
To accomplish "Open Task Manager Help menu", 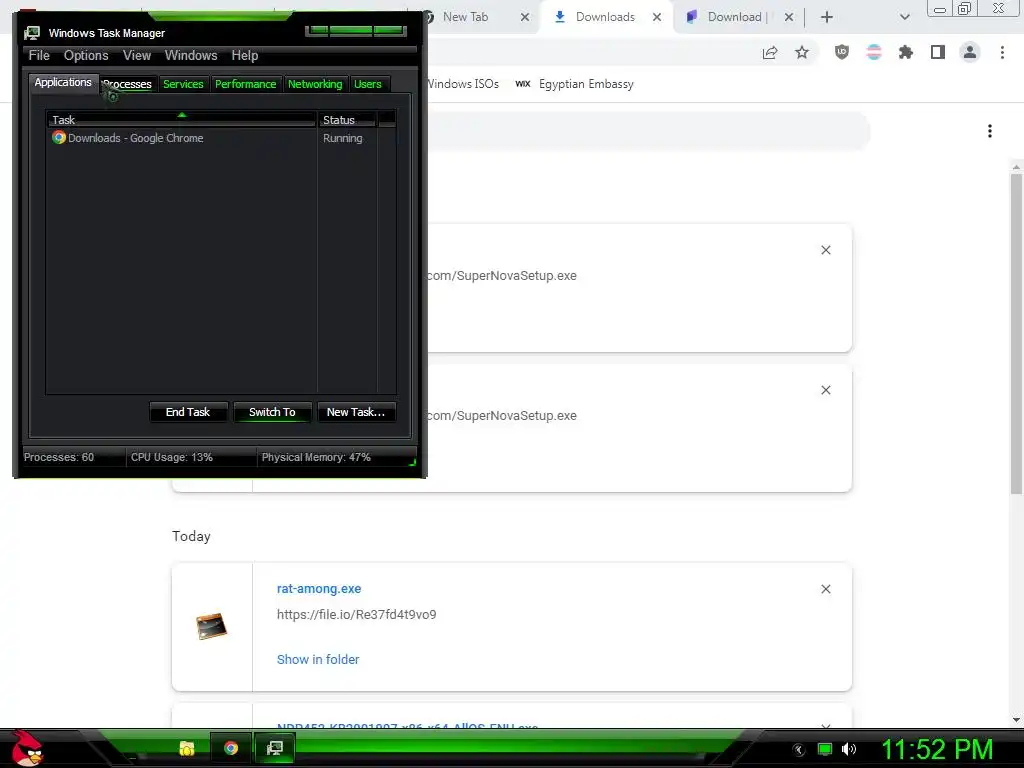I will [245, 56].
